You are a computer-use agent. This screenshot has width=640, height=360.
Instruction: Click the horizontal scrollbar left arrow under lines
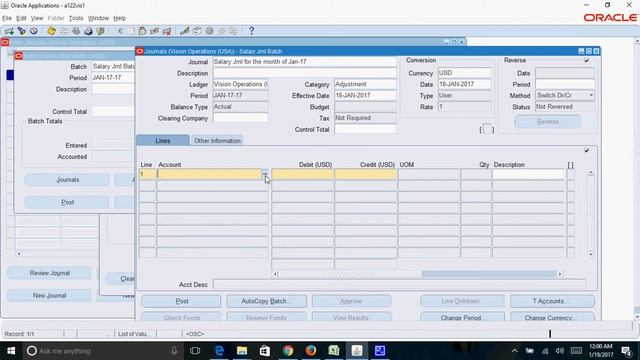coord(276,274)
